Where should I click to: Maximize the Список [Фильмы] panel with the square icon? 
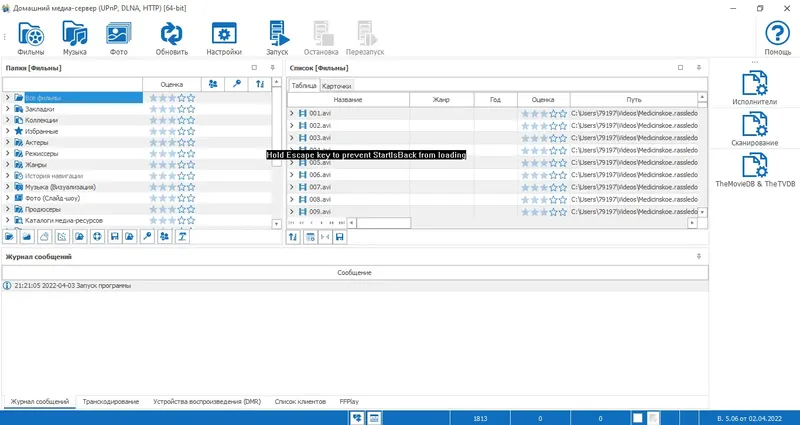680,67
